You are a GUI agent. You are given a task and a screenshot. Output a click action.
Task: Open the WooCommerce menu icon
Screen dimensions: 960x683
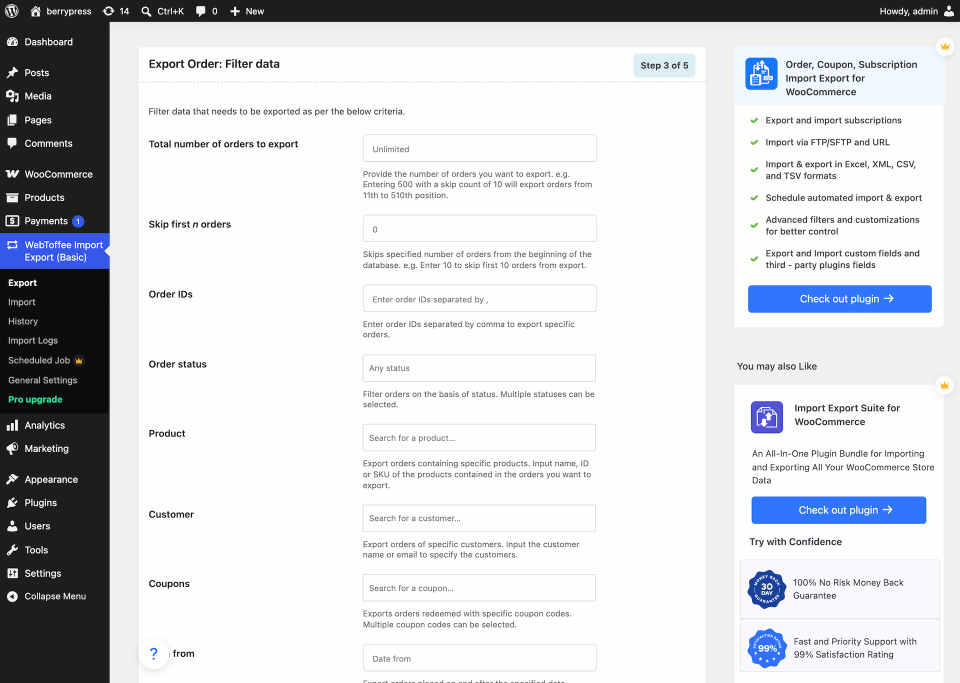12,174
